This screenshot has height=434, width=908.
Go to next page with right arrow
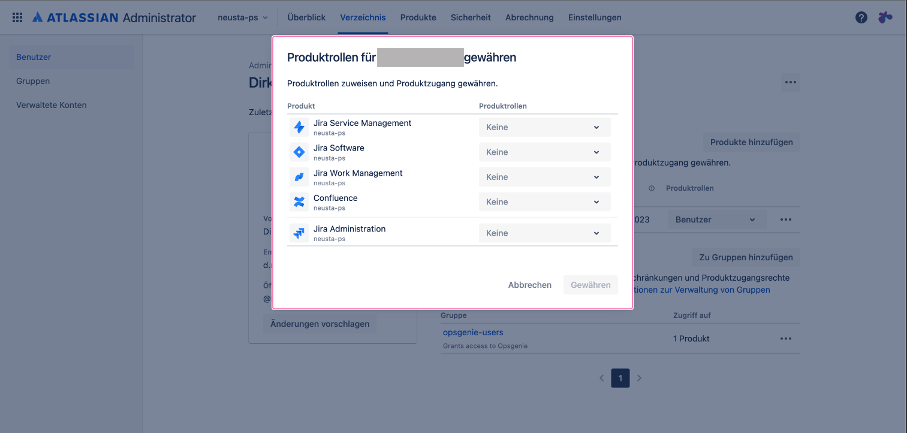pyautogui.click(x=639, y=378)
